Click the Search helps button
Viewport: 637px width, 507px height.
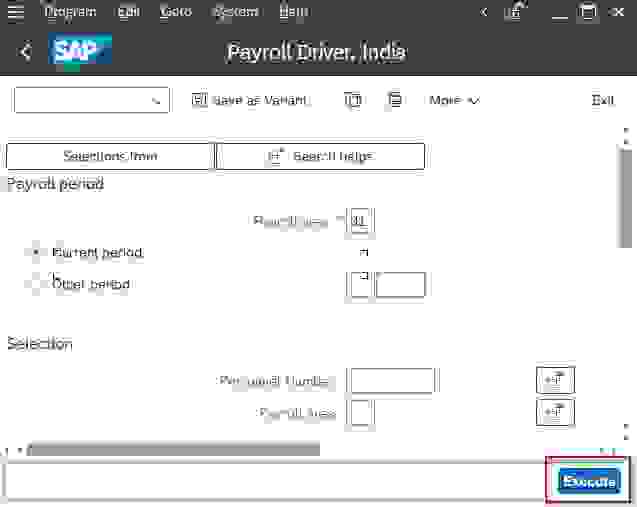point(320,156)
